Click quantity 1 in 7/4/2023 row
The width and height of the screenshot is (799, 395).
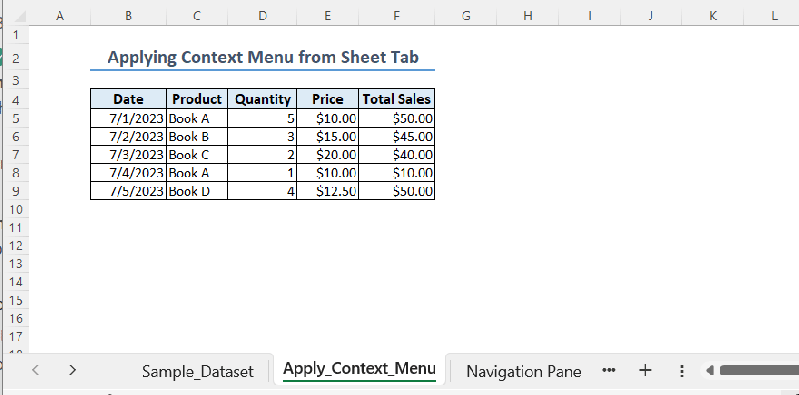(262, 173)
